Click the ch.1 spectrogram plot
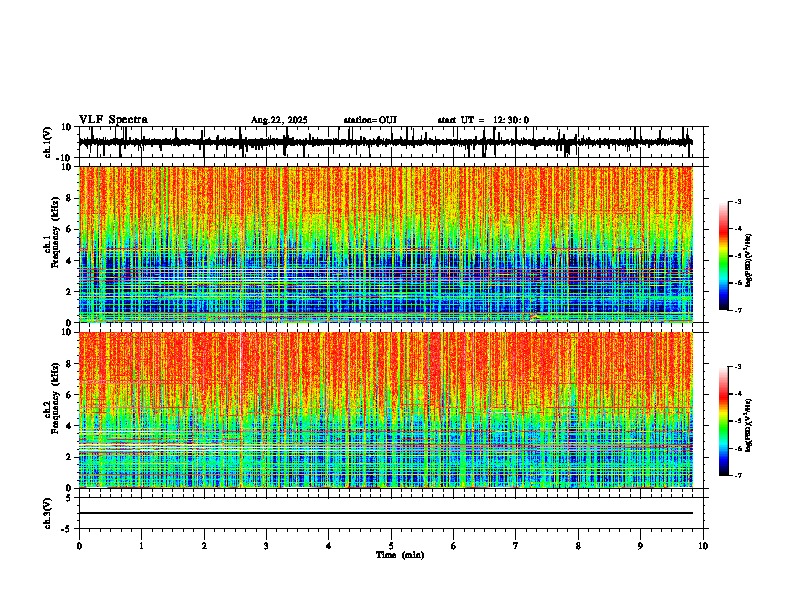This screenshot has width=792, height=612. coord(386,244)
